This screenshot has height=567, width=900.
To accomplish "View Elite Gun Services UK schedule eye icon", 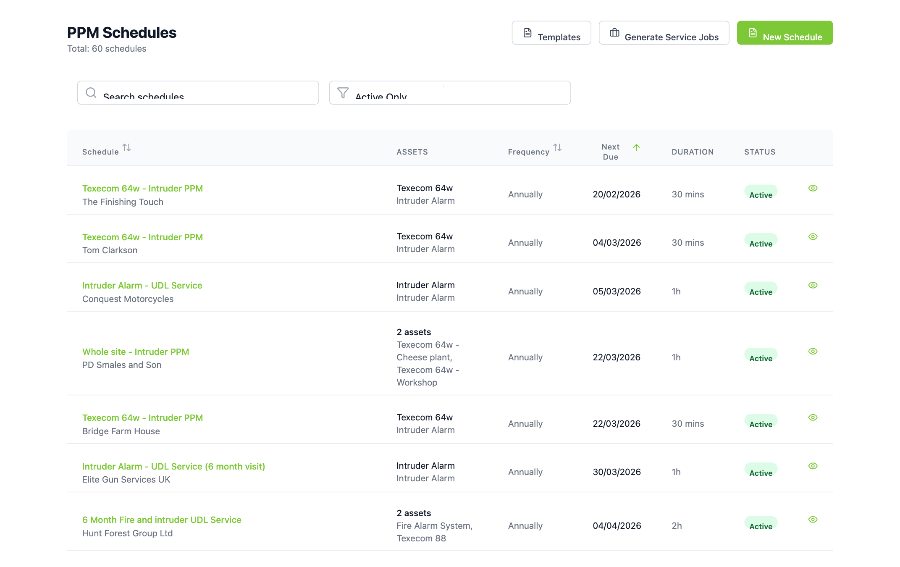I will [812, 466].
